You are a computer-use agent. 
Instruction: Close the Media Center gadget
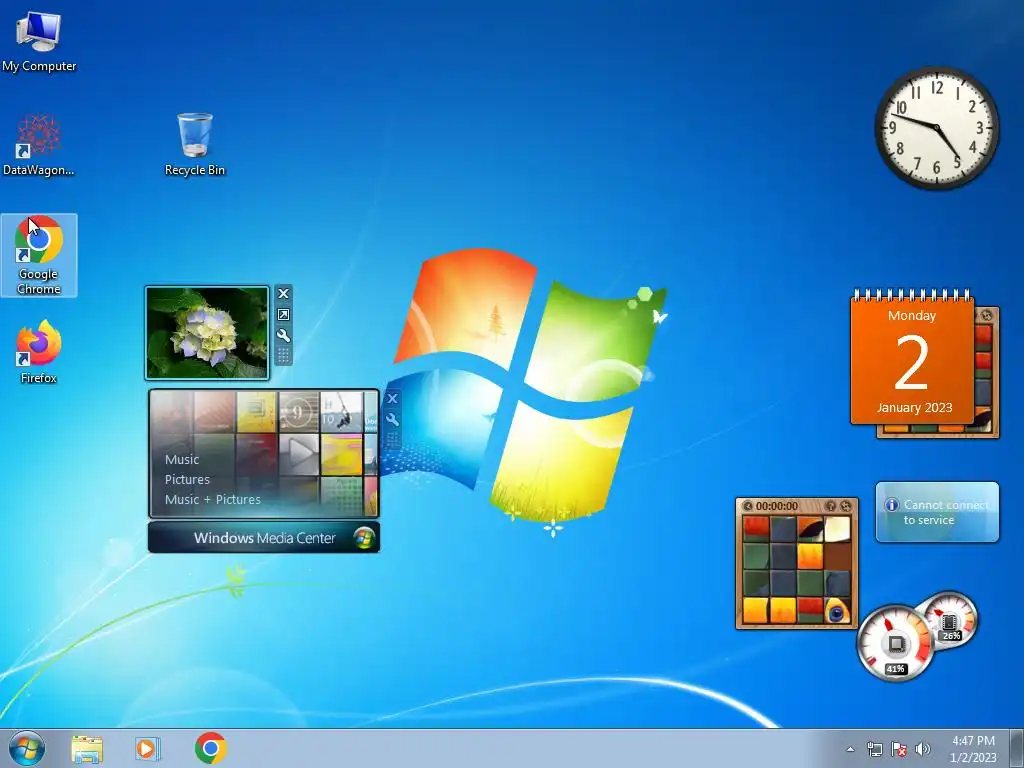[x=392, y=398]
